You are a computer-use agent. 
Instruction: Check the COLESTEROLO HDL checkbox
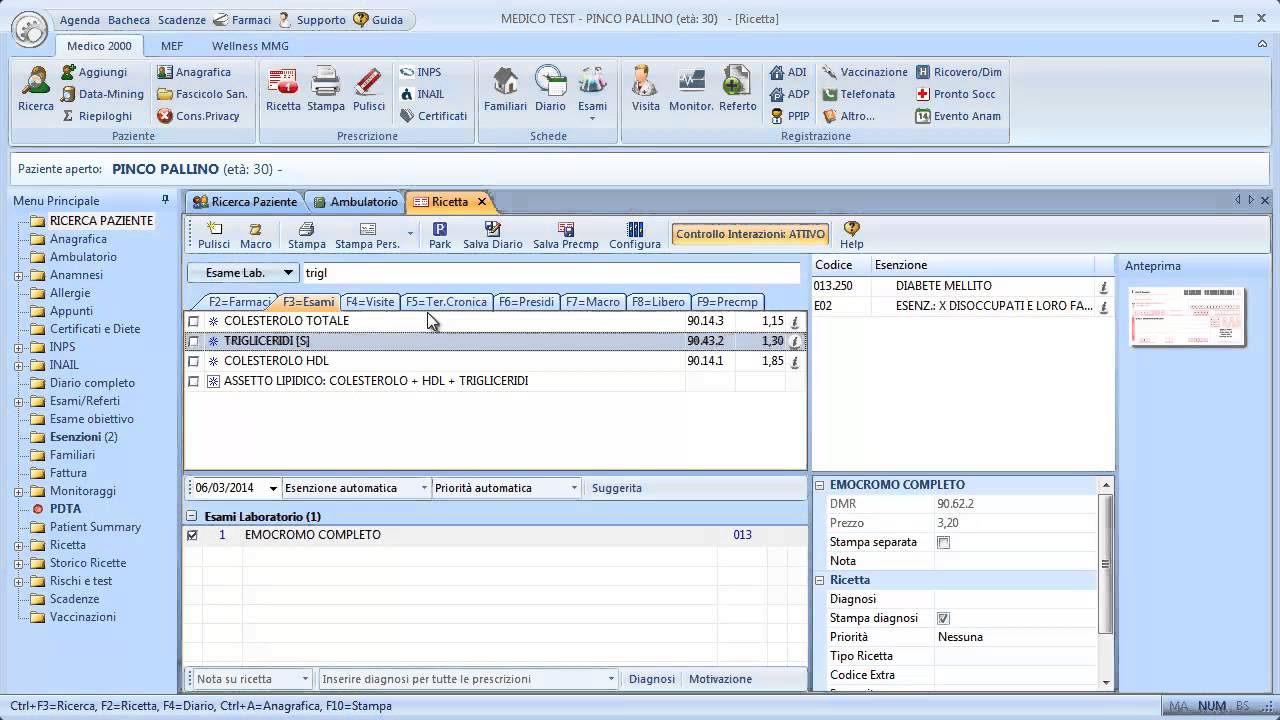tap(194, 361)
